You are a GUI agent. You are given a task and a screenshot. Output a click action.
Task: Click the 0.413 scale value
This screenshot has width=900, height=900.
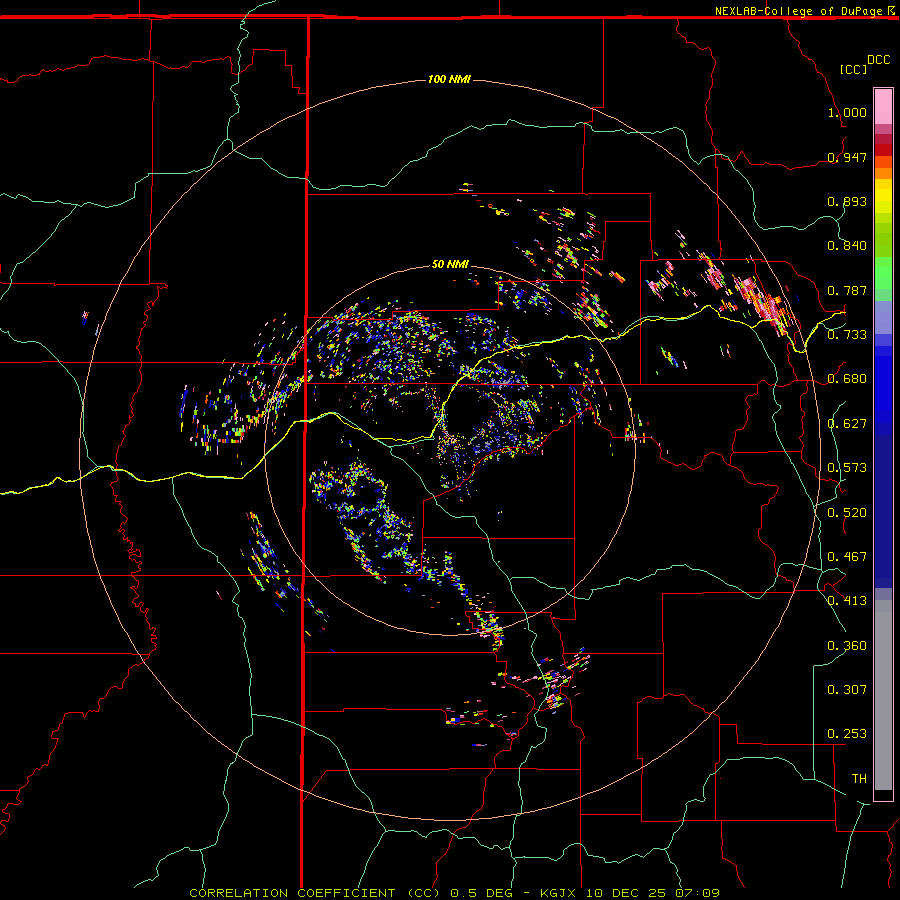(x=847, y=601)
